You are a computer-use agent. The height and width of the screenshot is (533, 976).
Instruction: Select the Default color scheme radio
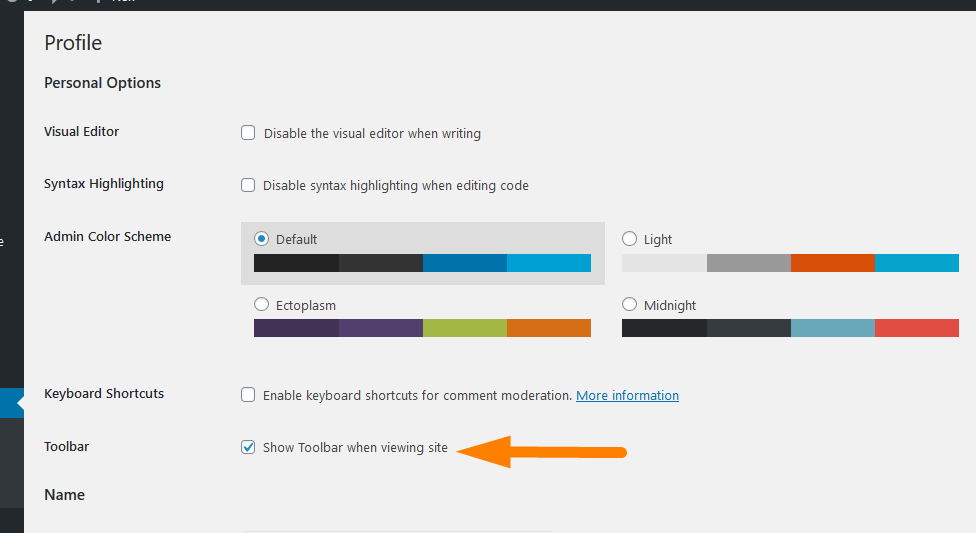[x=261, y=238]
